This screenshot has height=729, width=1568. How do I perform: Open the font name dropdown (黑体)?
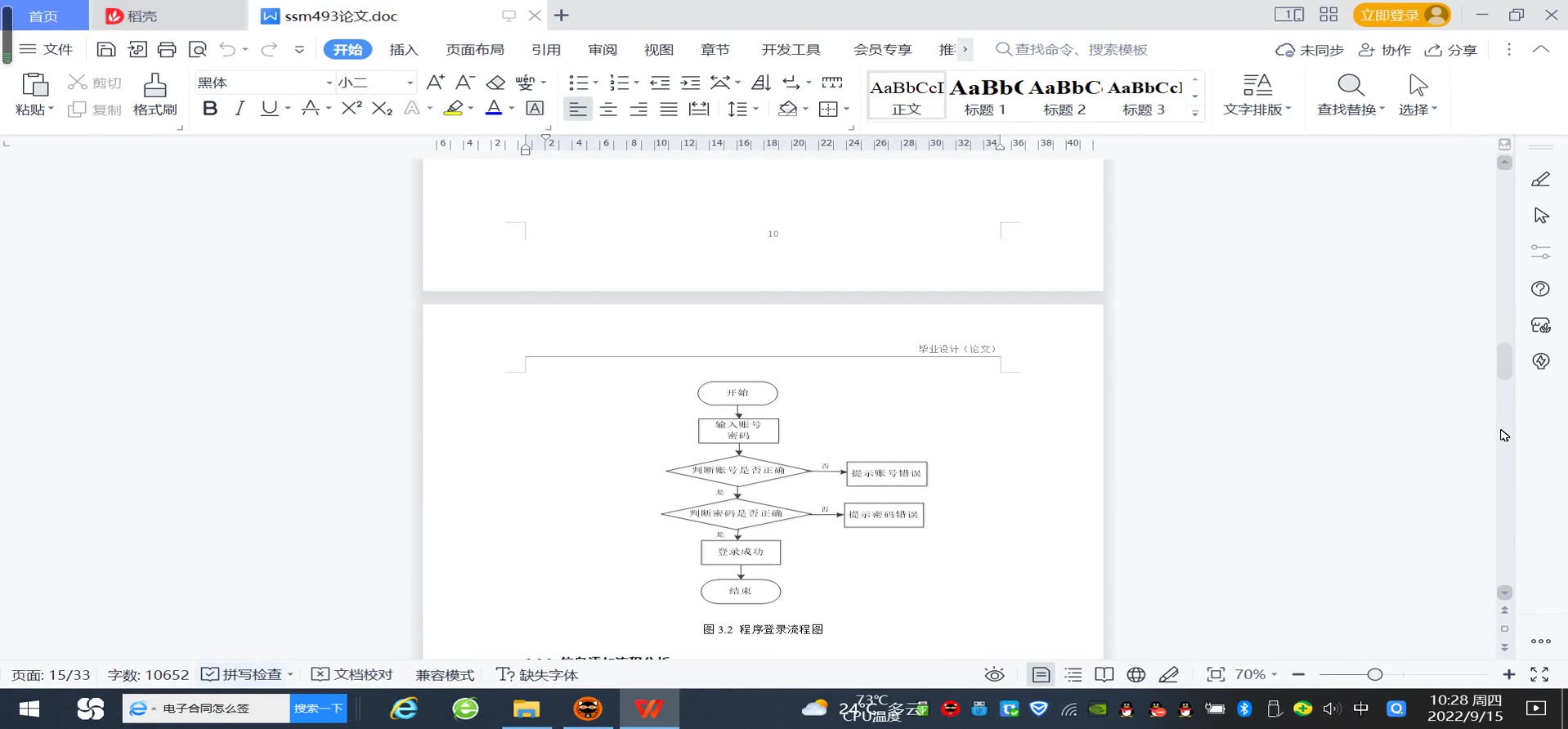329,83
